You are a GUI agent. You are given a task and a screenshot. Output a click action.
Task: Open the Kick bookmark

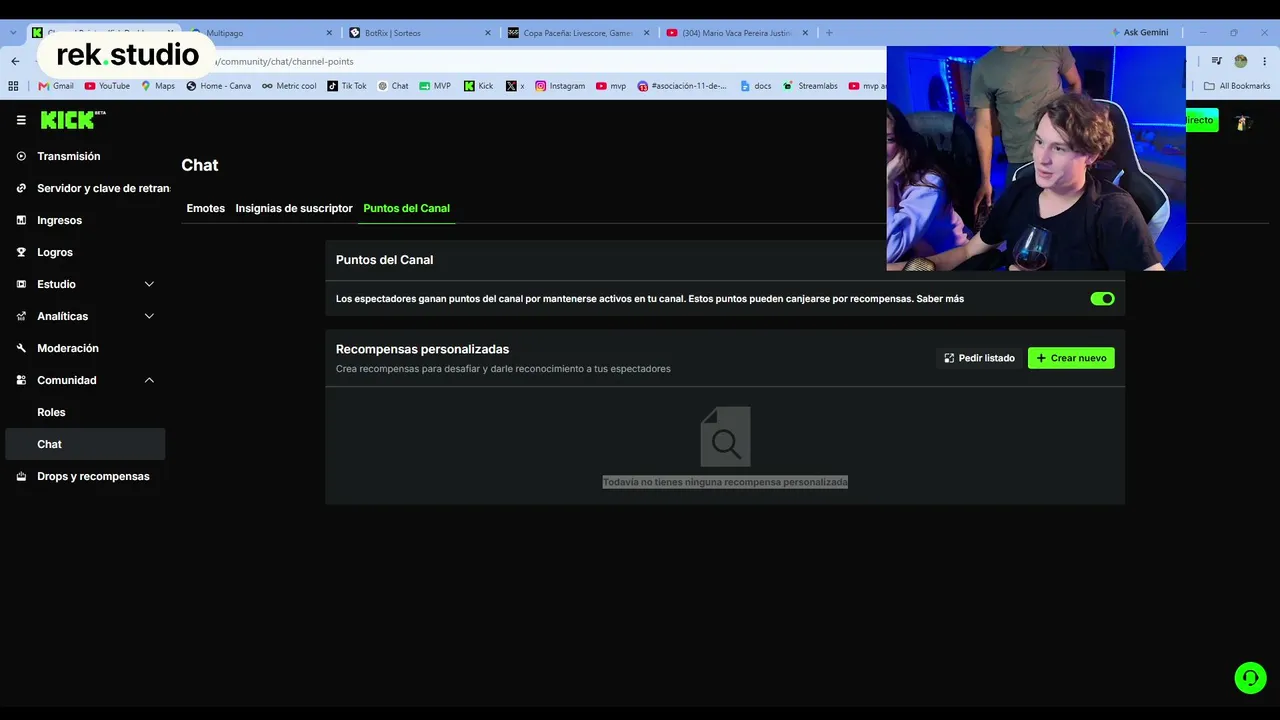pos(479,86)
